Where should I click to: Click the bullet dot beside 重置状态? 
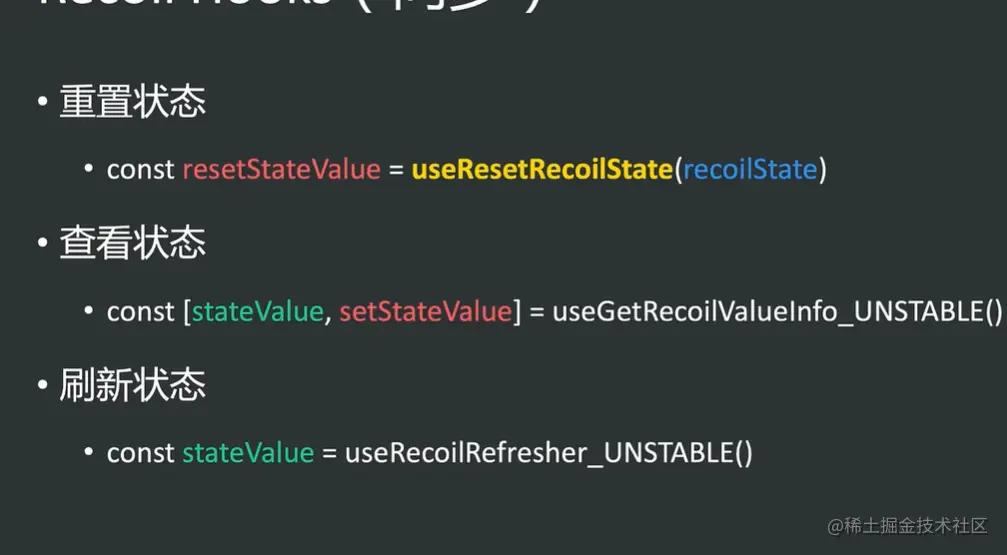(x=41, y=104)
